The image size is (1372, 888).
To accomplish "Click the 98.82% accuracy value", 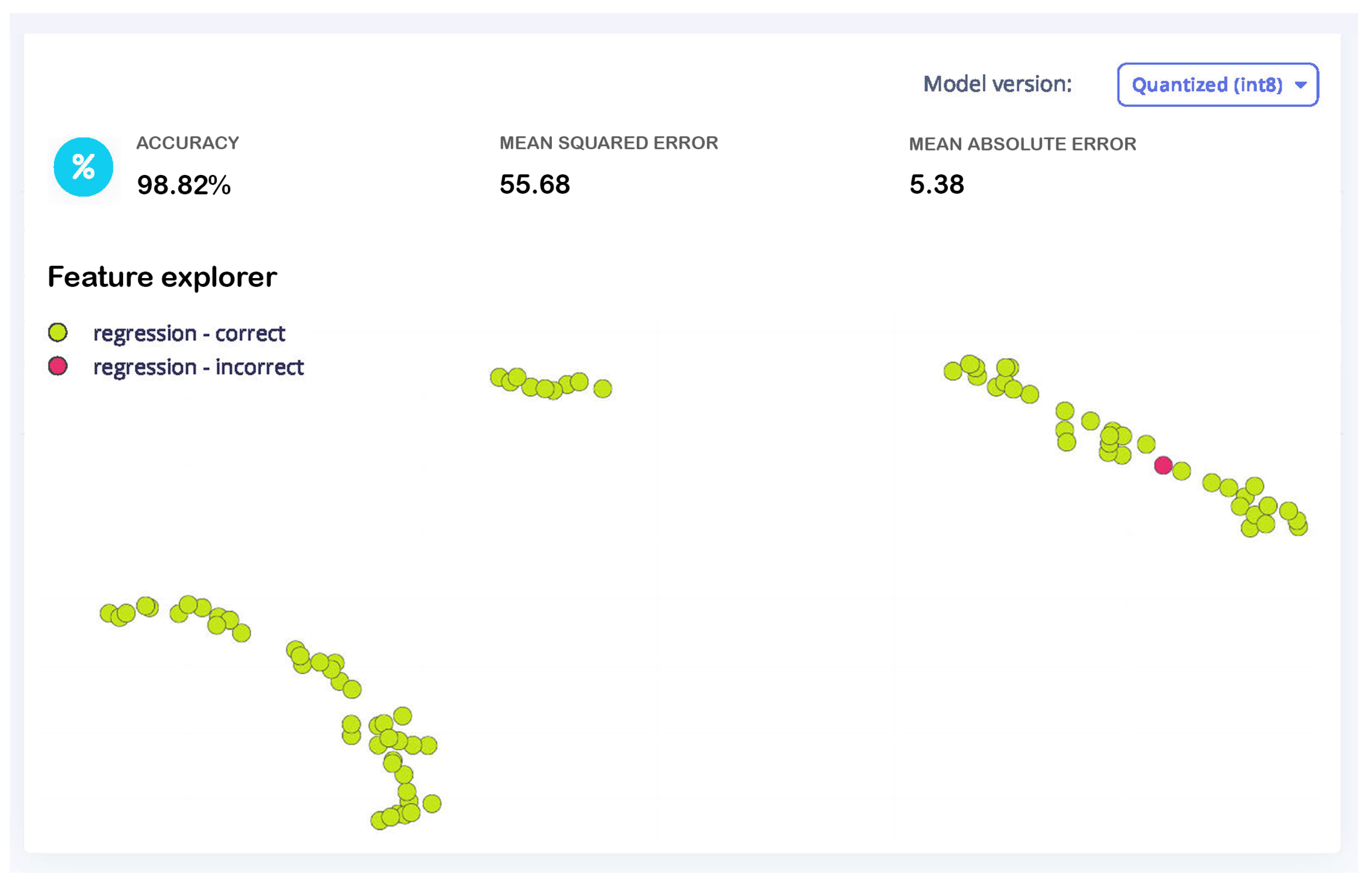I will [184, 185].
